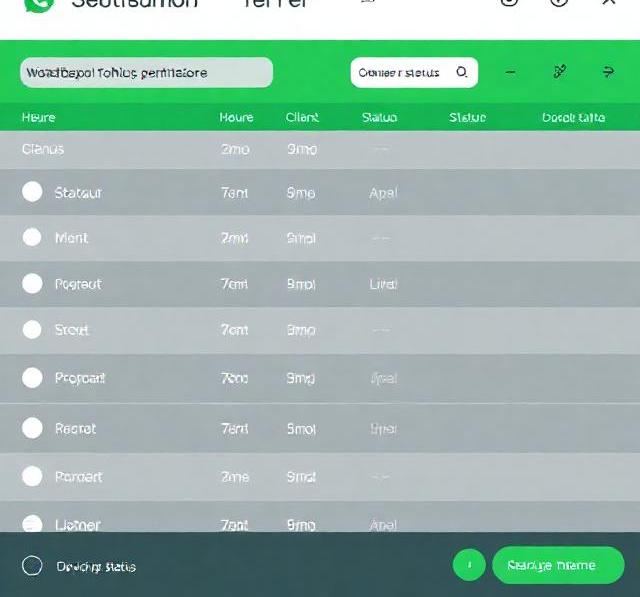
Task: Click the 'Reoret' row name
Action: [76, 428]
